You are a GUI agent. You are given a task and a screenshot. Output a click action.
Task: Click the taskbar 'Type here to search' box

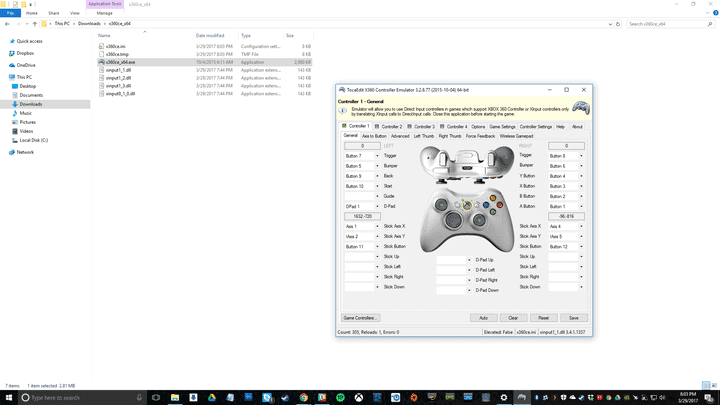pyautogui.click(x=82, y=398)
